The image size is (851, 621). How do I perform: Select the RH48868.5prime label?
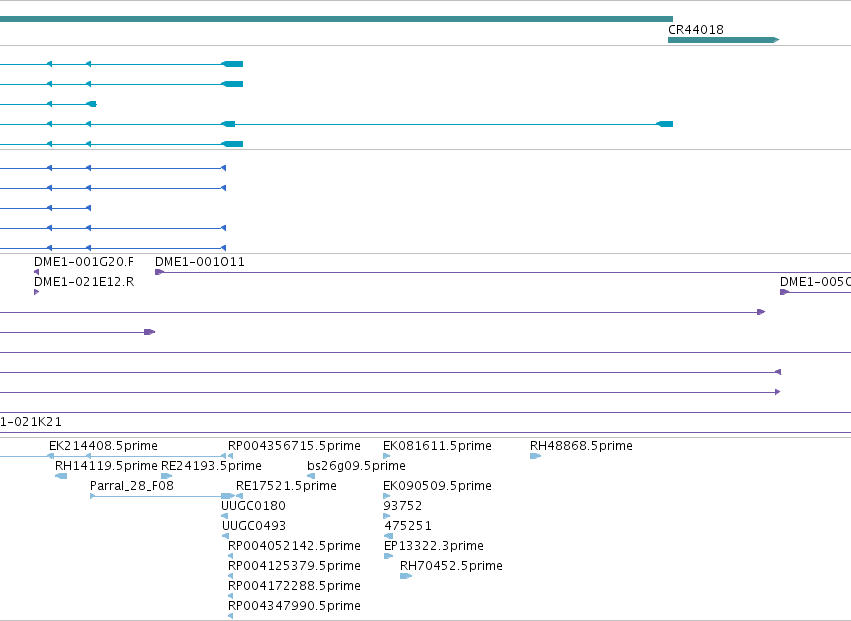(x=581, y=446)
